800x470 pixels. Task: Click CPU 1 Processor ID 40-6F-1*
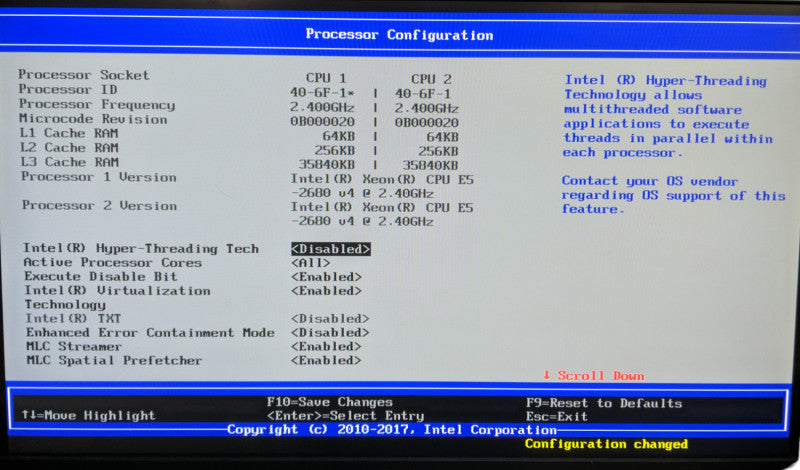coord(322,93)
